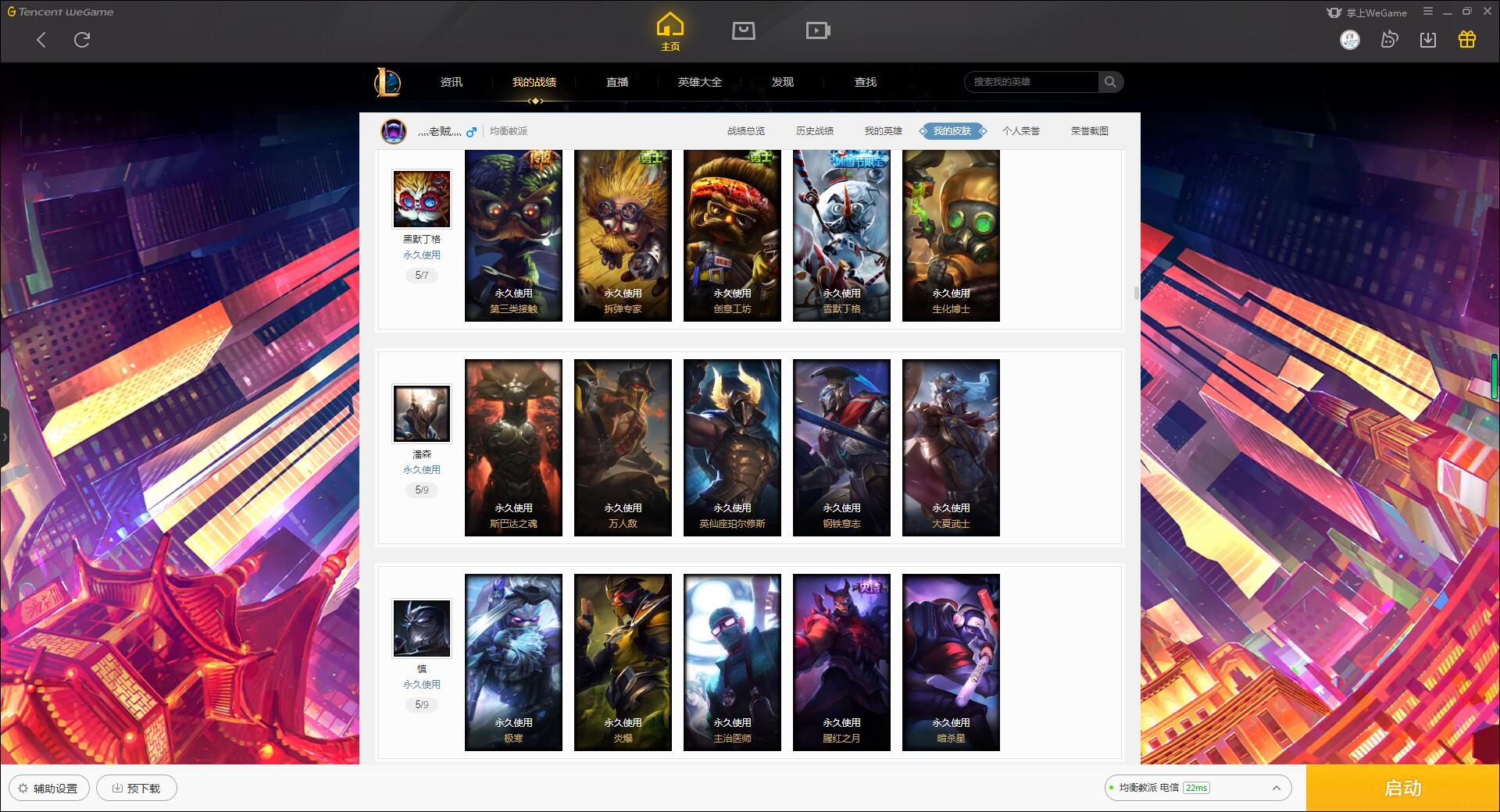Open the 英仙座珀尔修斯 skin card
Viewport: 1500px width, 812px height.
pos(732,447)
